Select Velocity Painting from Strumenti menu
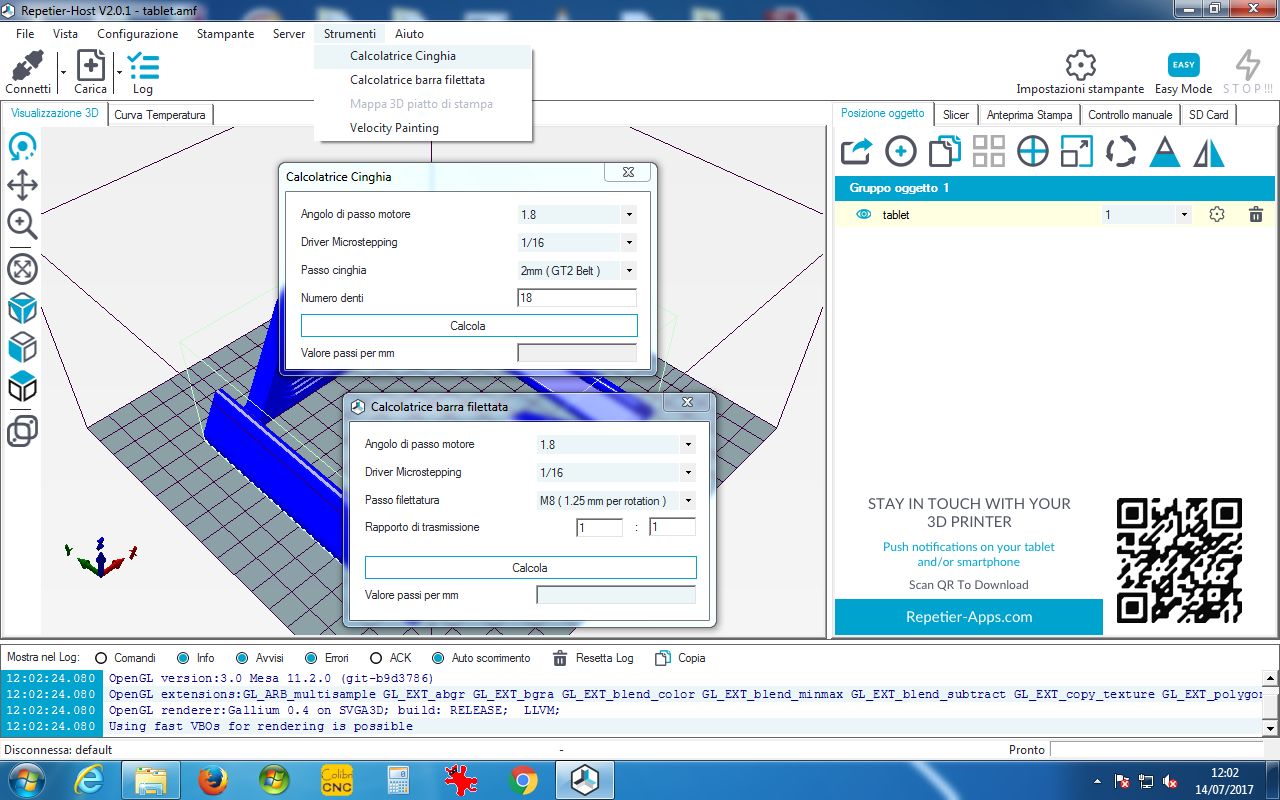1280x800 pixels. click(x=394, y=128)
